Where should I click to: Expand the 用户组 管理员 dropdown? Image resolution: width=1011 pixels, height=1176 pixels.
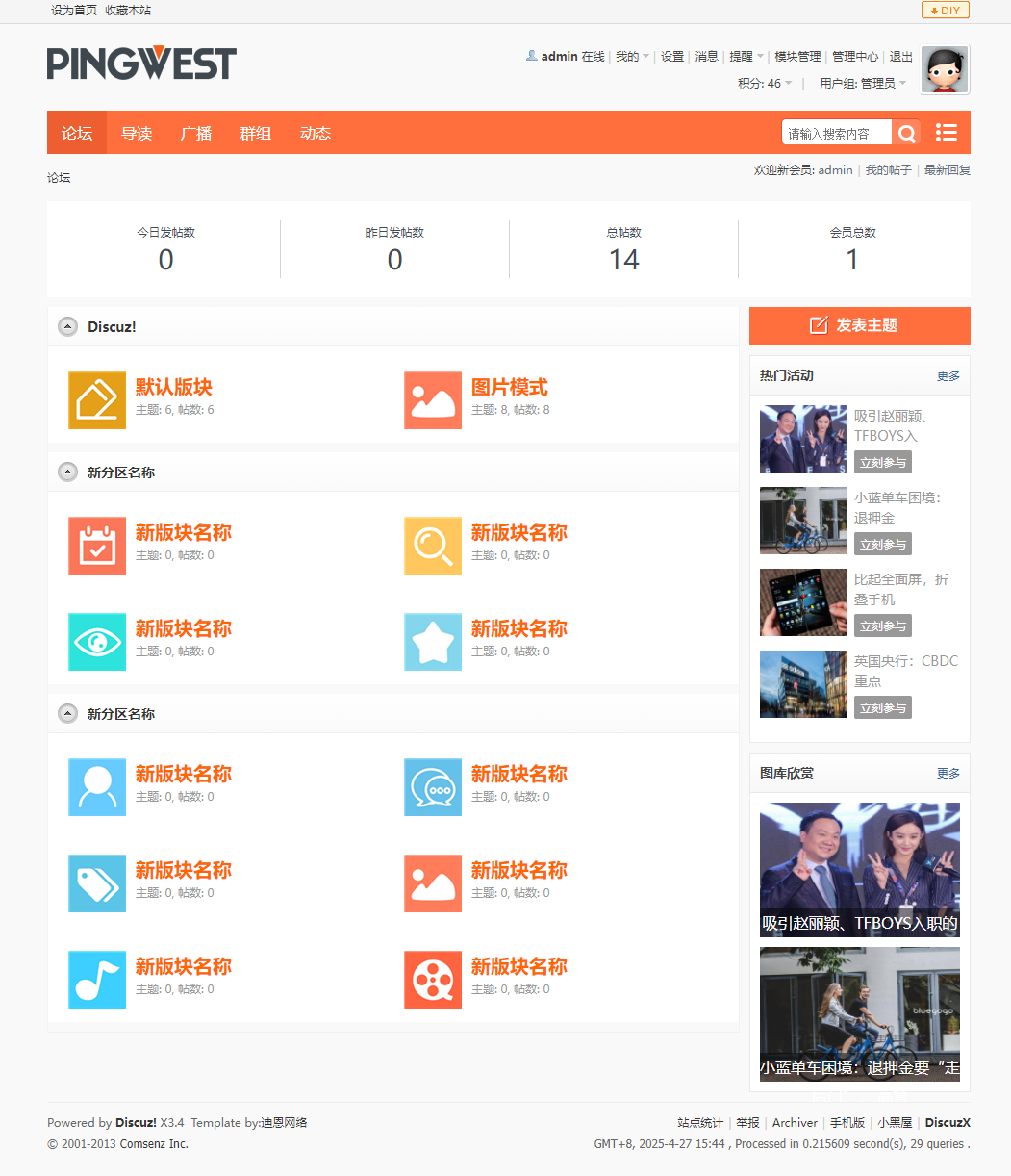[x=863, y=84]
